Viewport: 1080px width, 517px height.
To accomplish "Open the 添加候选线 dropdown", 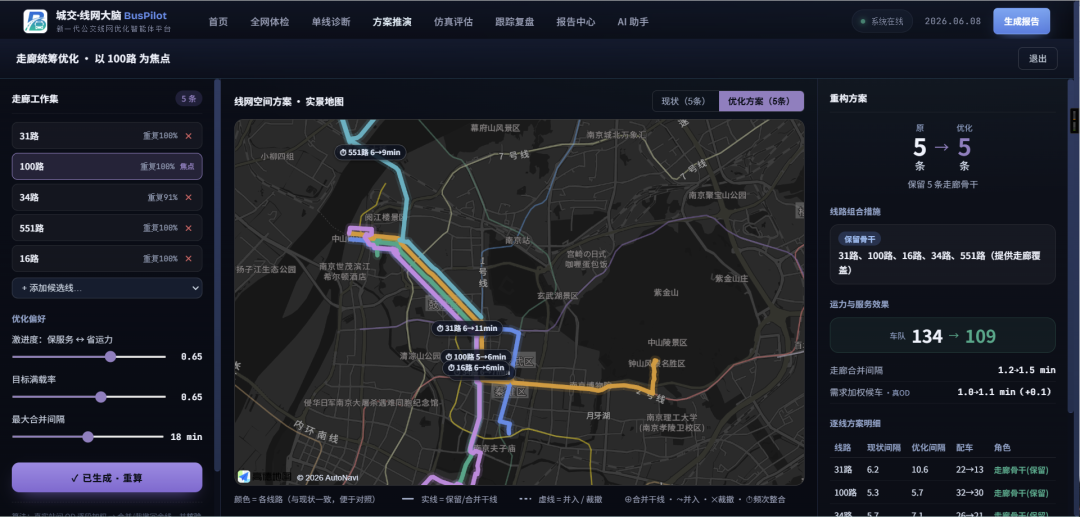I will pos(107,288).
